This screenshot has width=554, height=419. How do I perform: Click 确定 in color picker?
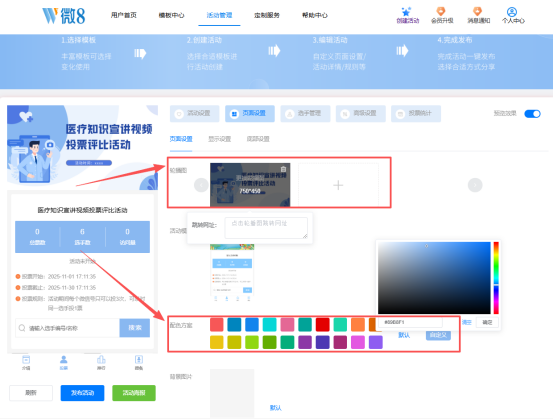pos(487,322)
